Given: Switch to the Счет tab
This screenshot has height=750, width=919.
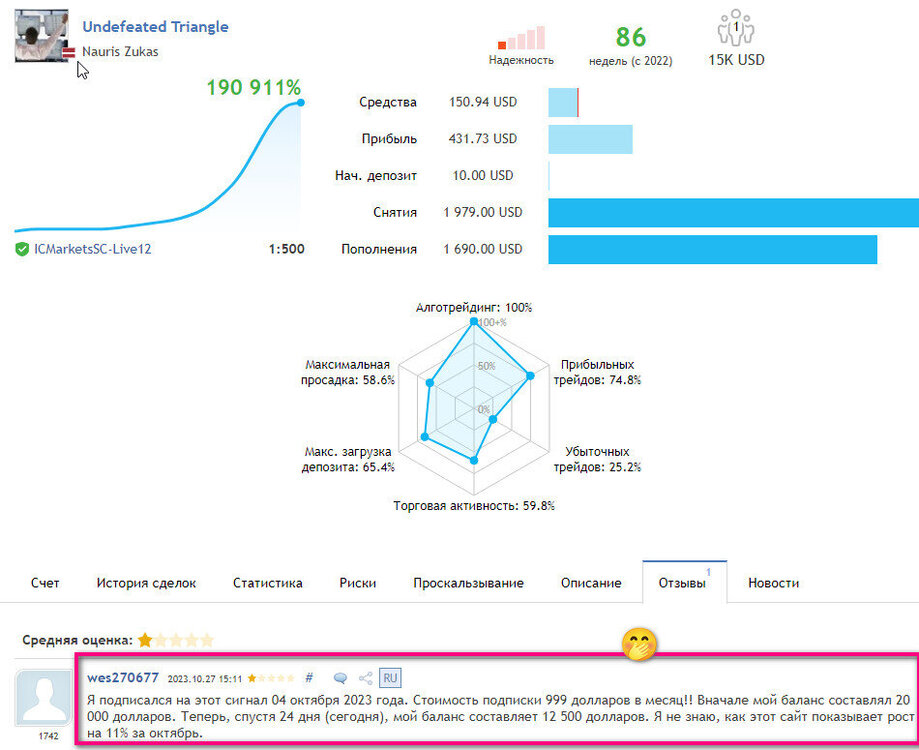Looking at the screenshot, I should pos(45,583).
